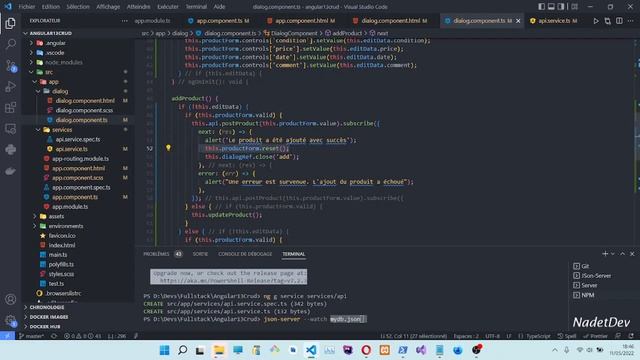Viewport: 640px width, 360px height.
Task: Open the Windows Start menu
Action: [x=164, y=350]
